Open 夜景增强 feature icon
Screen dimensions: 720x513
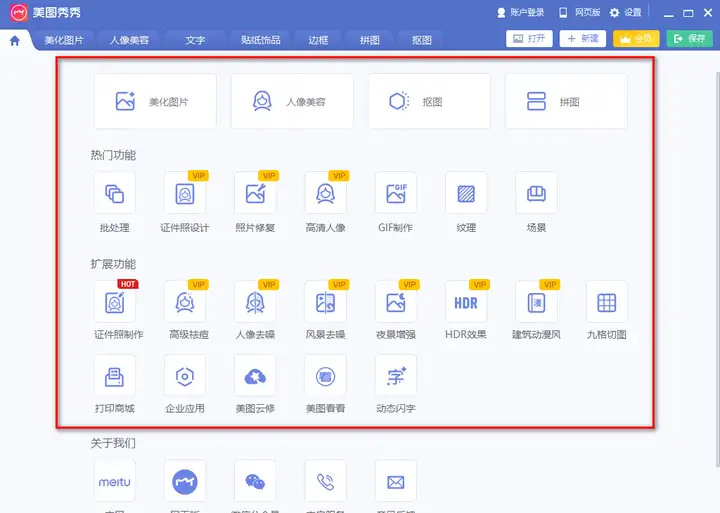[396, 302]
